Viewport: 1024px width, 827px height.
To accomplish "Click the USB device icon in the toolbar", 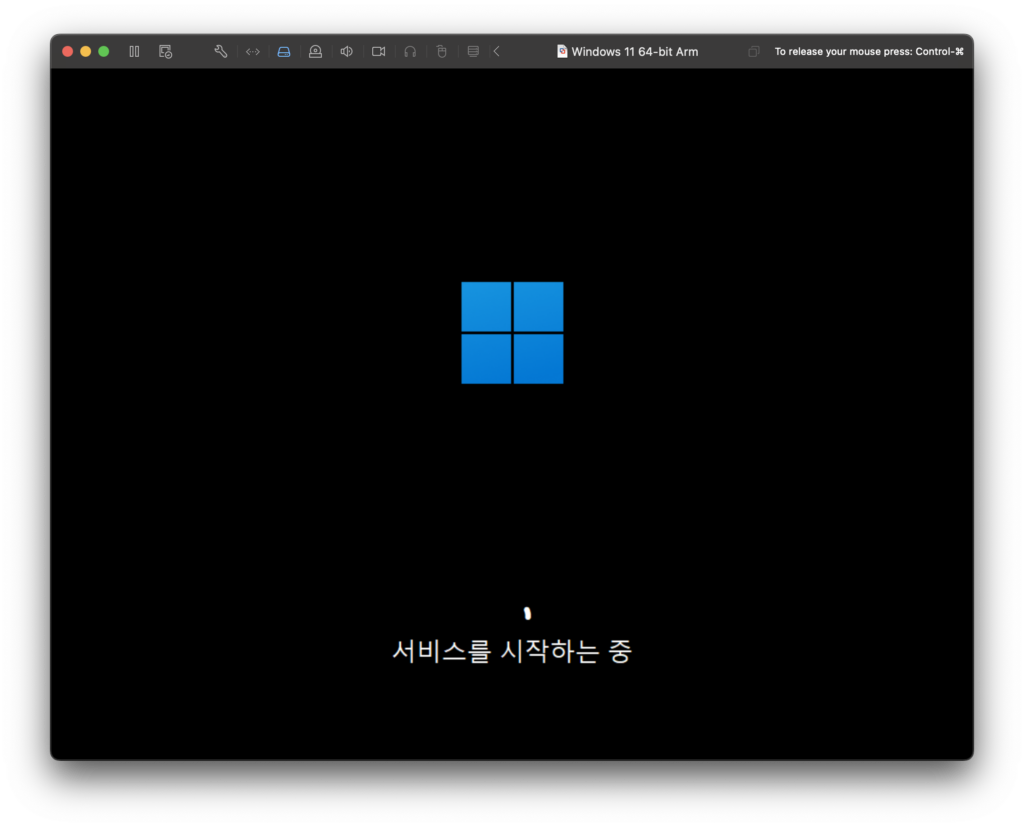I will coord(315,51).
